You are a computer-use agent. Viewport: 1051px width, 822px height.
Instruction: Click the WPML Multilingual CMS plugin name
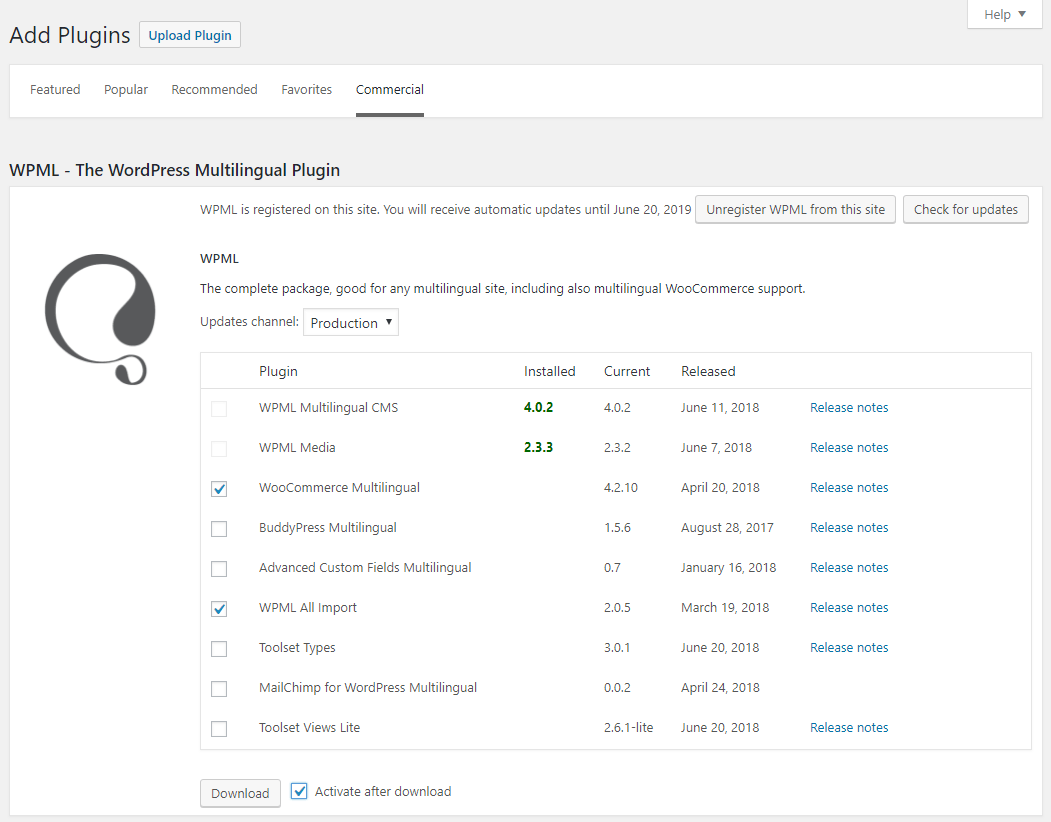(x=328, y=408)
